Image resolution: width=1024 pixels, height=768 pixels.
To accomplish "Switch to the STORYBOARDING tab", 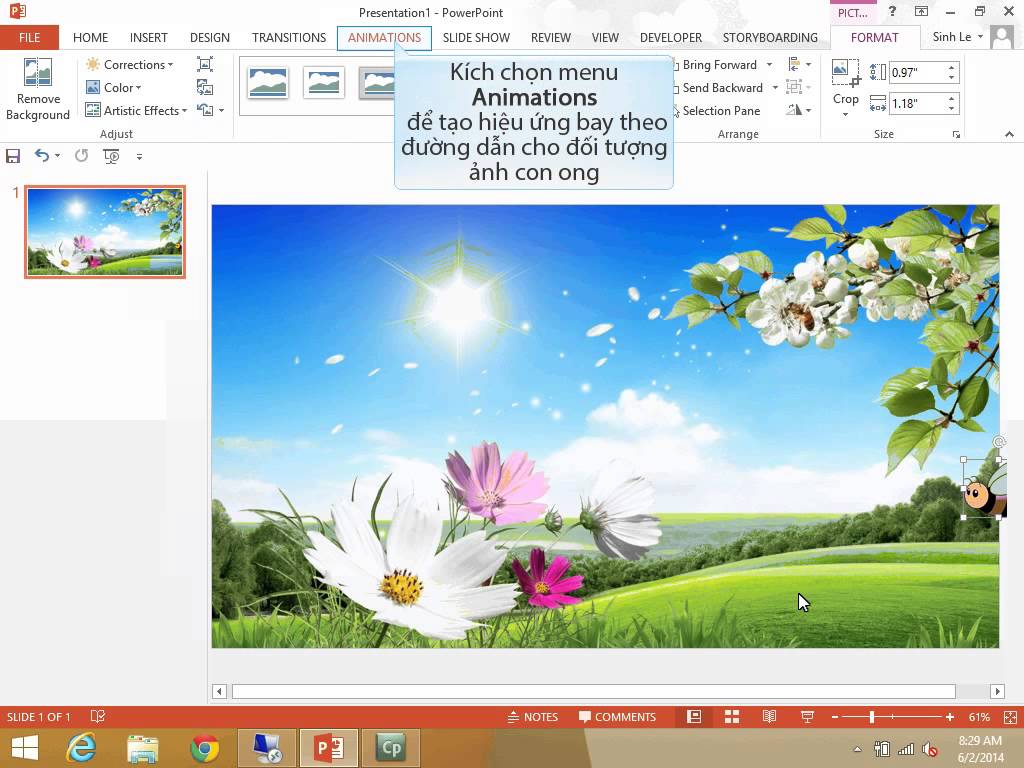I will 770,37.
